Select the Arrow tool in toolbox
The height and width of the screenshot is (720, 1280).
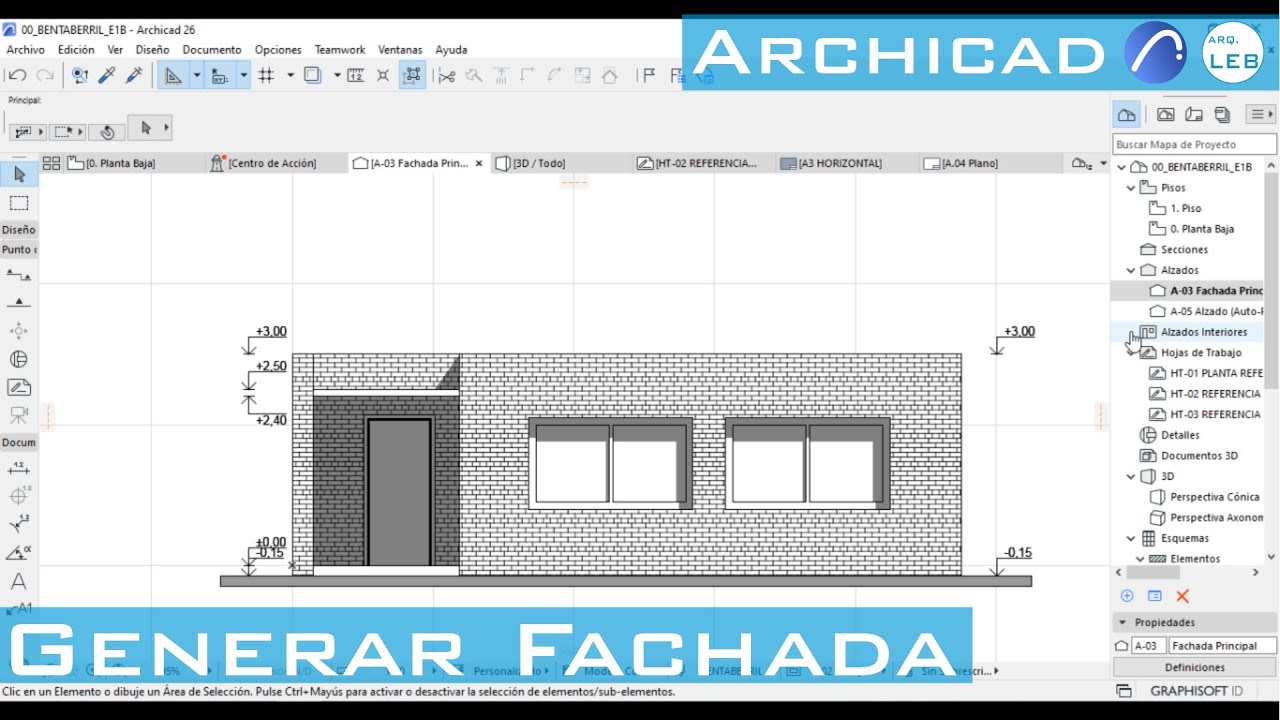(x=19, y=175)
